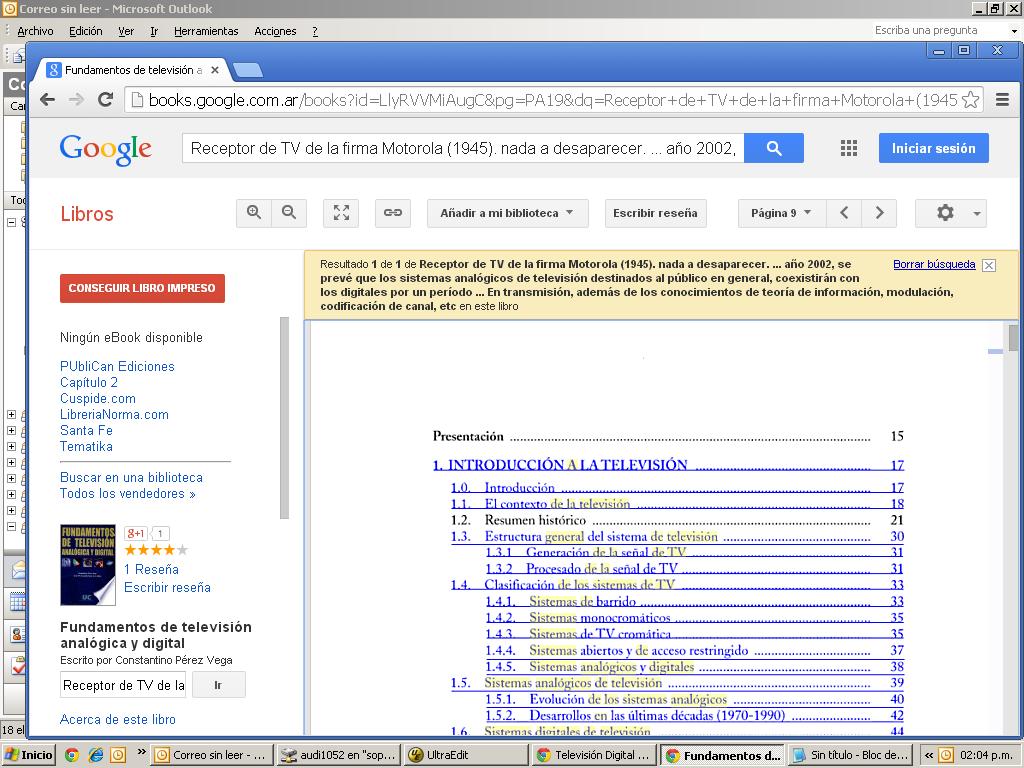Go to the next book page
Screen dimensions: 1024x768
click(879, 213)
